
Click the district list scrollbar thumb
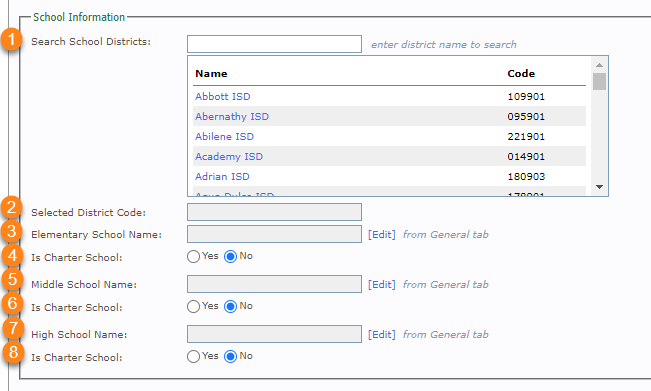tap(599, 81)
